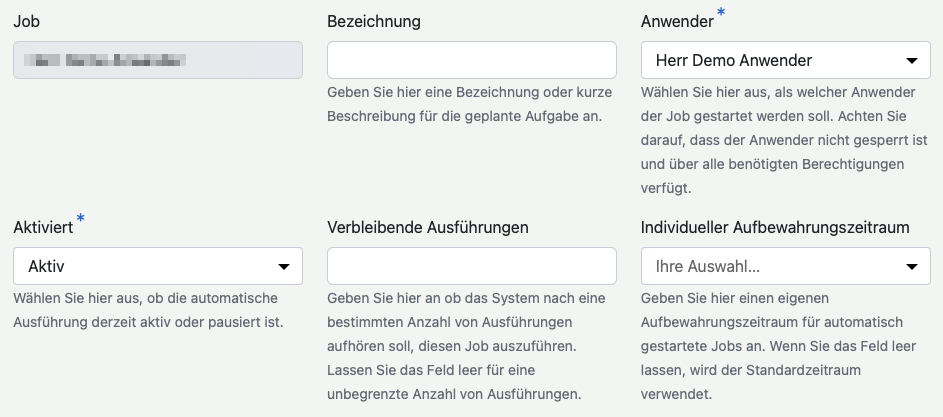Click into the Verbleibende Ausführungen input field
This screenshot has width=943, height=417.
pyautogui.click(x=471, y=266)
